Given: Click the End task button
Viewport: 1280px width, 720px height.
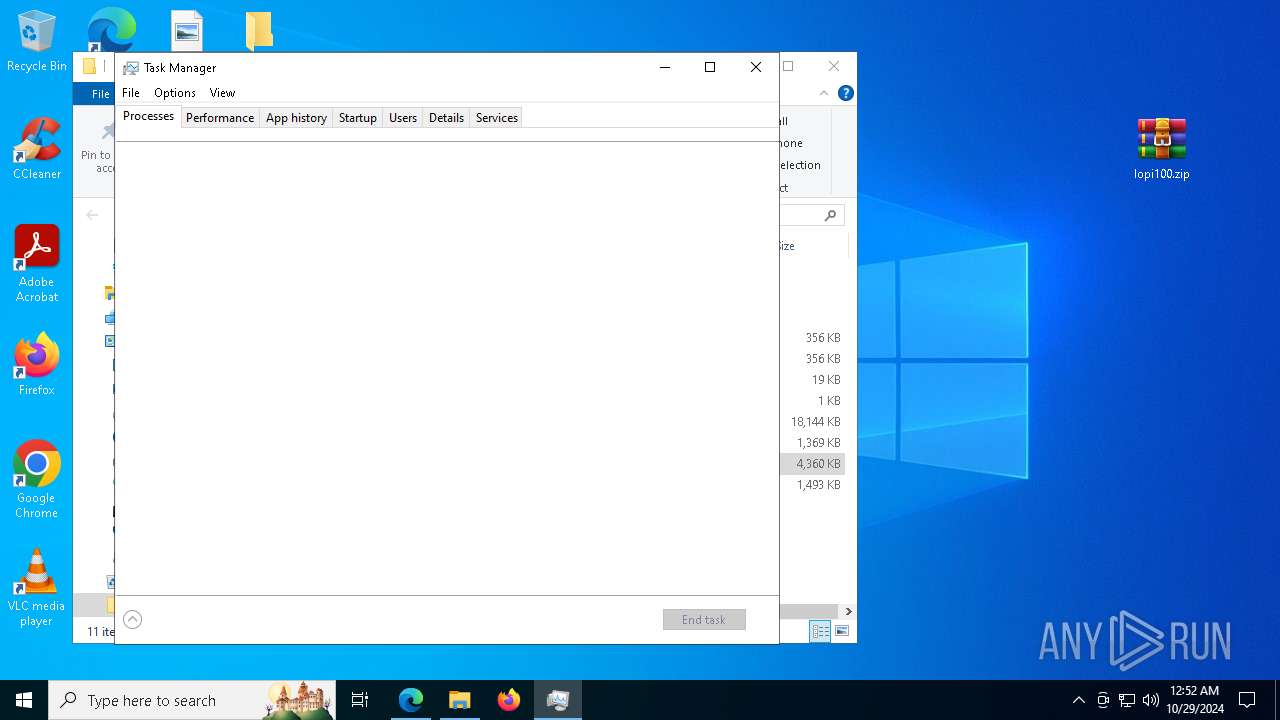Looking at the screenshot, I should tap(704, 620).
